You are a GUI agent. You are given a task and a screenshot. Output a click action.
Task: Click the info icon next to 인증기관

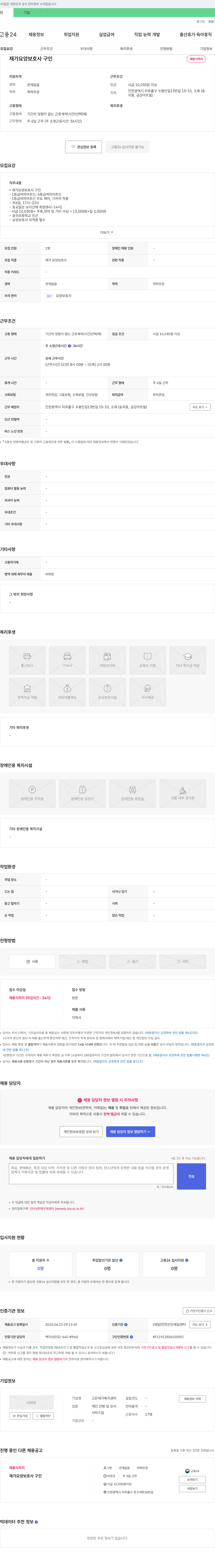[x=126, y=1325]
